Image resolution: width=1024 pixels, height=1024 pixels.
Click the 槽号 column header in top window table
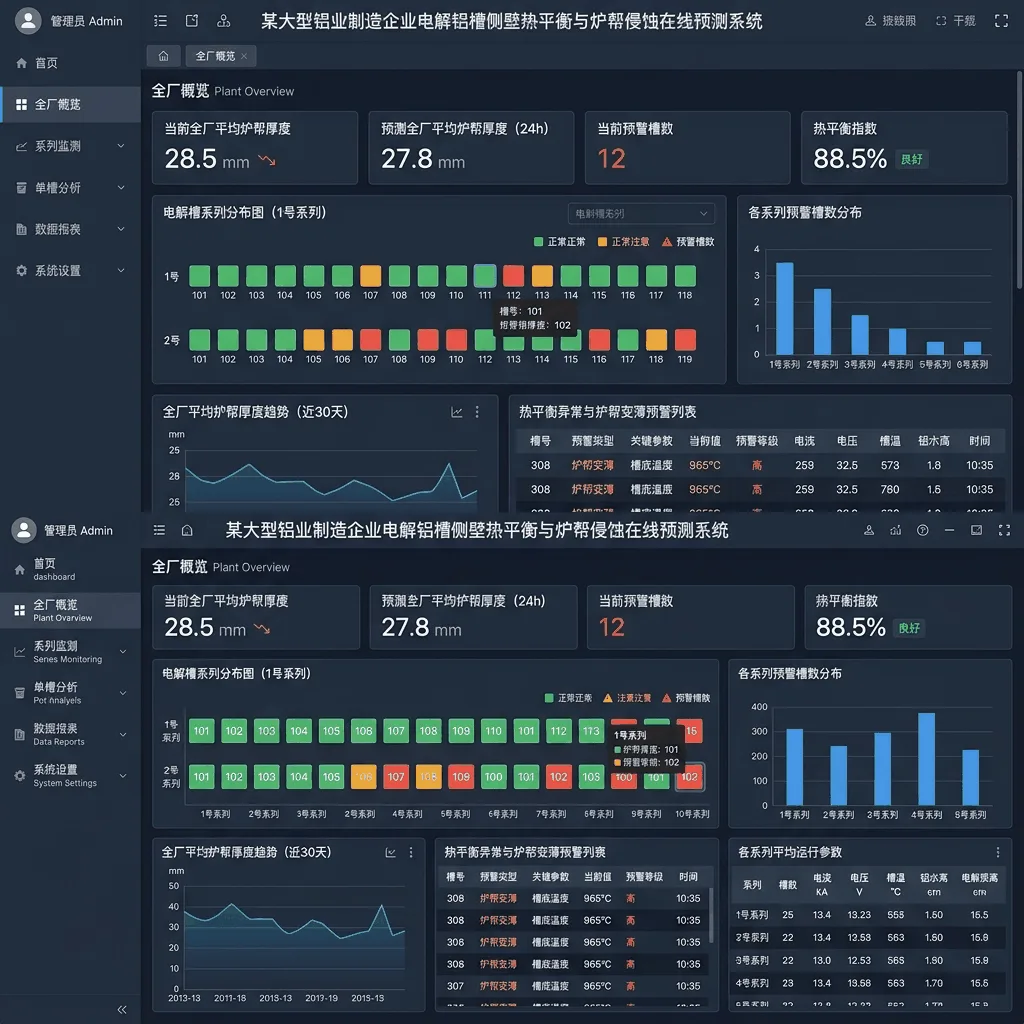540,441
